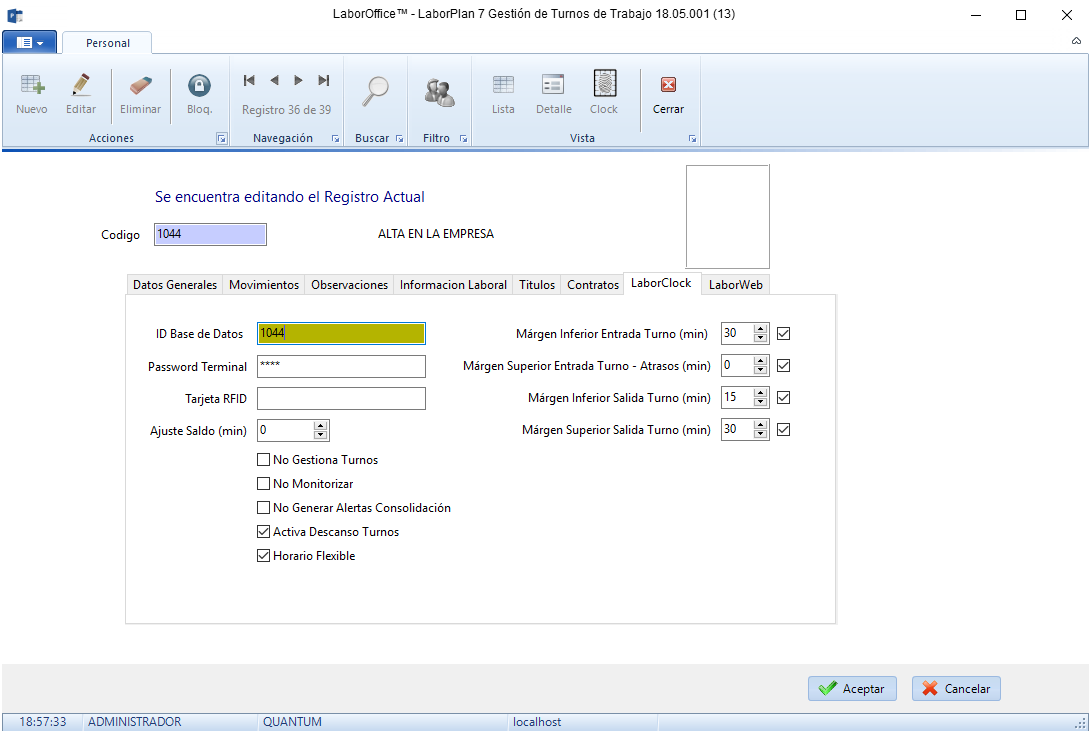Image resolution: width=1091 pixels, height=733 pixels.
Task: Go to last record navigation arrow
Action: [324, 80]
